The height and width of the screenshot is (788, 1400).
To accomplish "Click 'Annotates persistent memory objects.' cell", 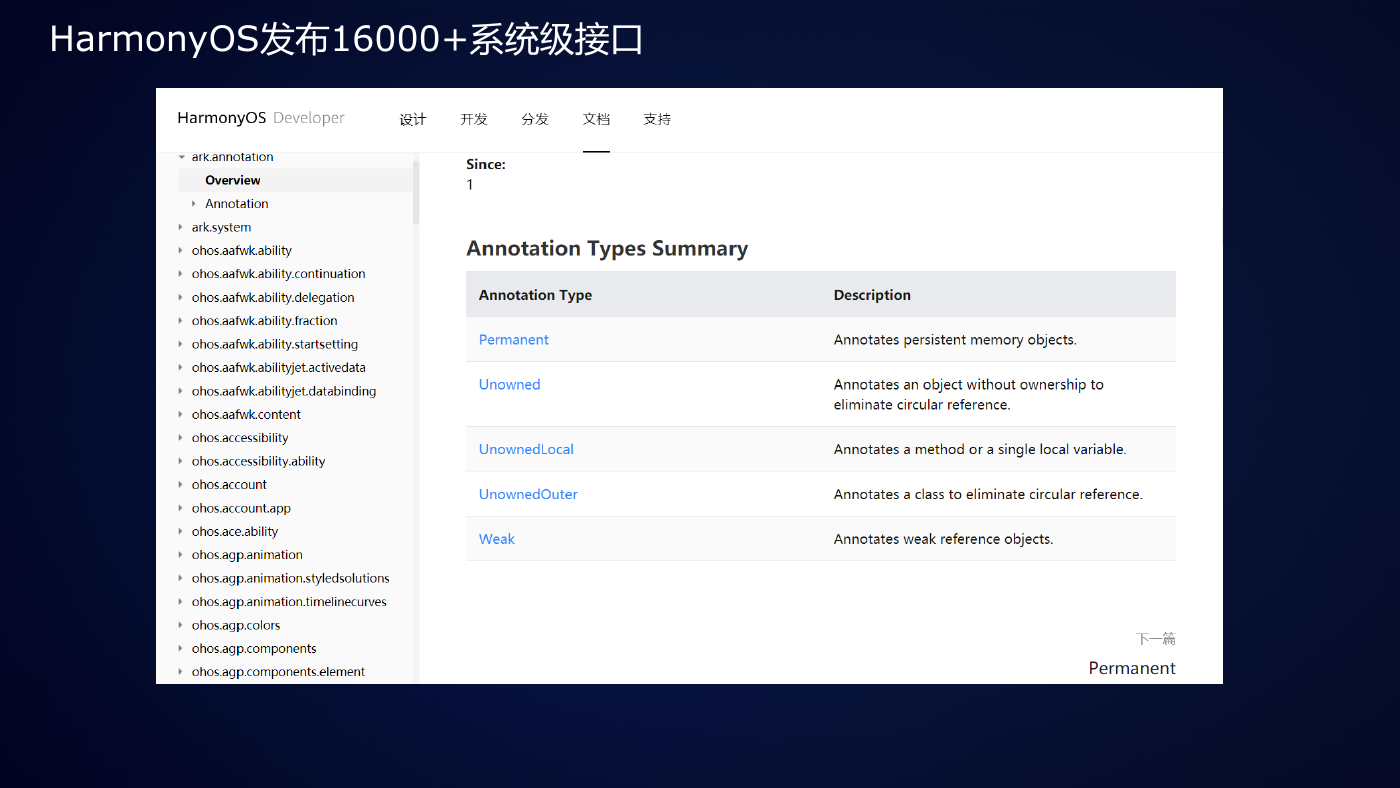I will (955, 340).
